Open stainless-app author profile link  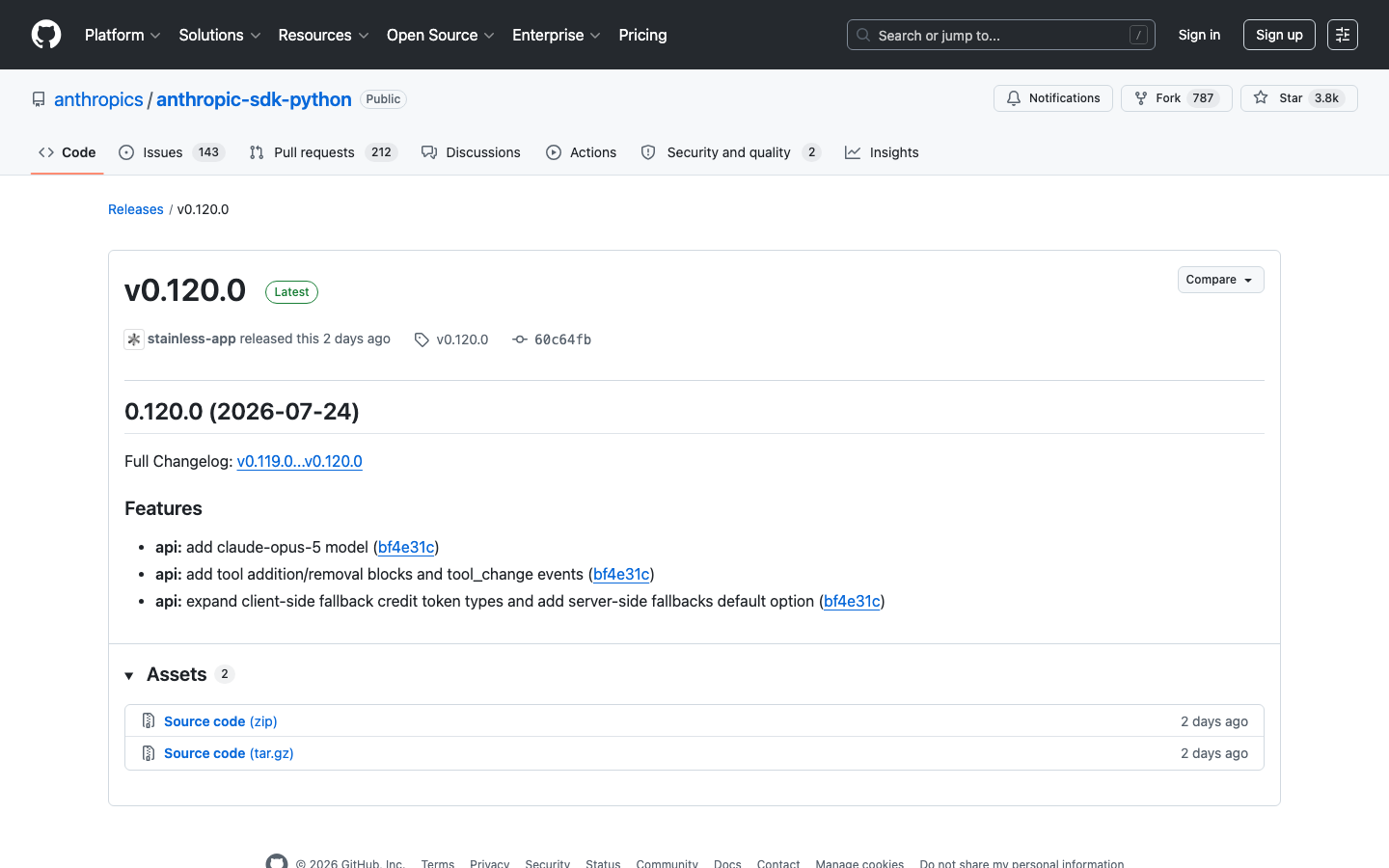pos(192,339)
